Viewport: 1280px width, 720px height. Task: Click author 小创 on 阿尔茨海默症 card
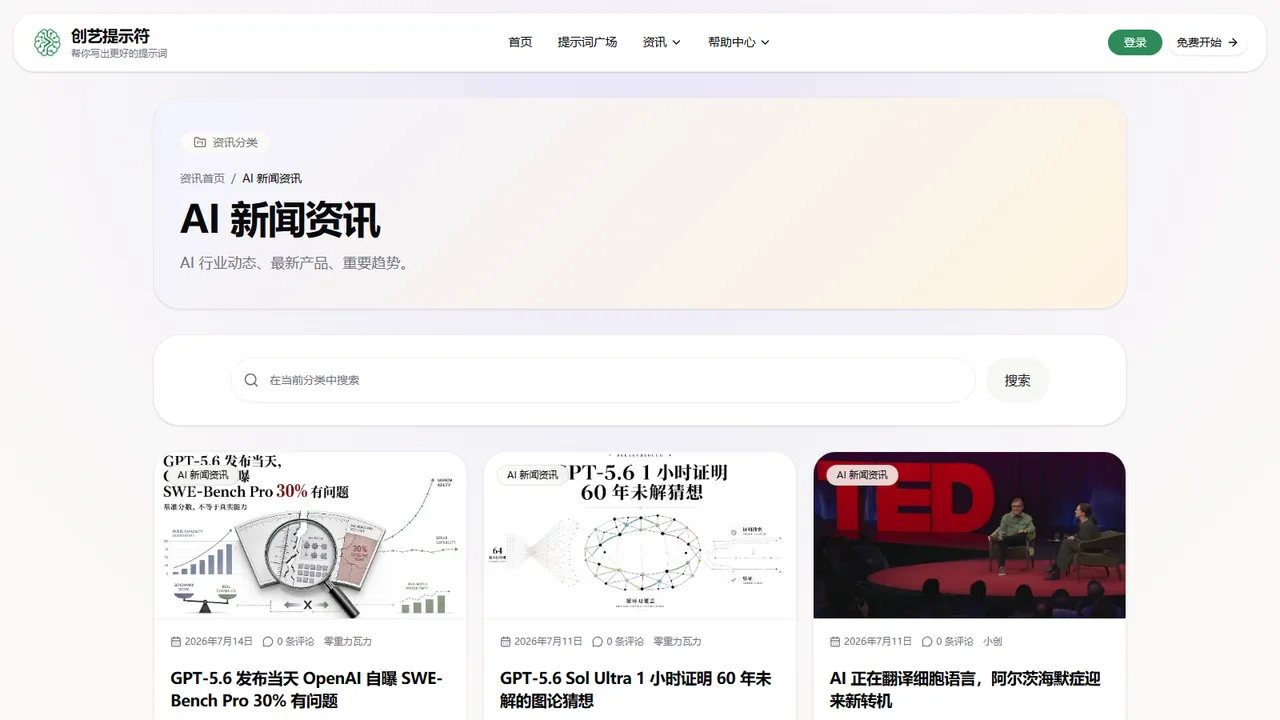993,641
